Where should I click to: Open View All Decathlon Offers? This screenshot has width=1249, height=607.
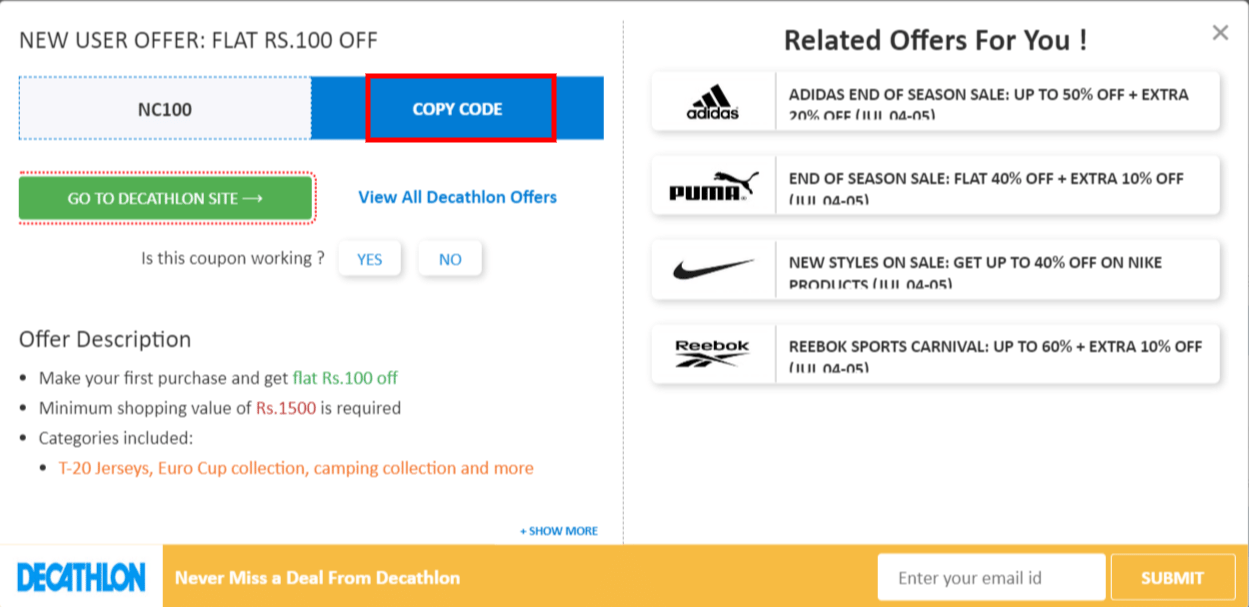tap(457, 197)
